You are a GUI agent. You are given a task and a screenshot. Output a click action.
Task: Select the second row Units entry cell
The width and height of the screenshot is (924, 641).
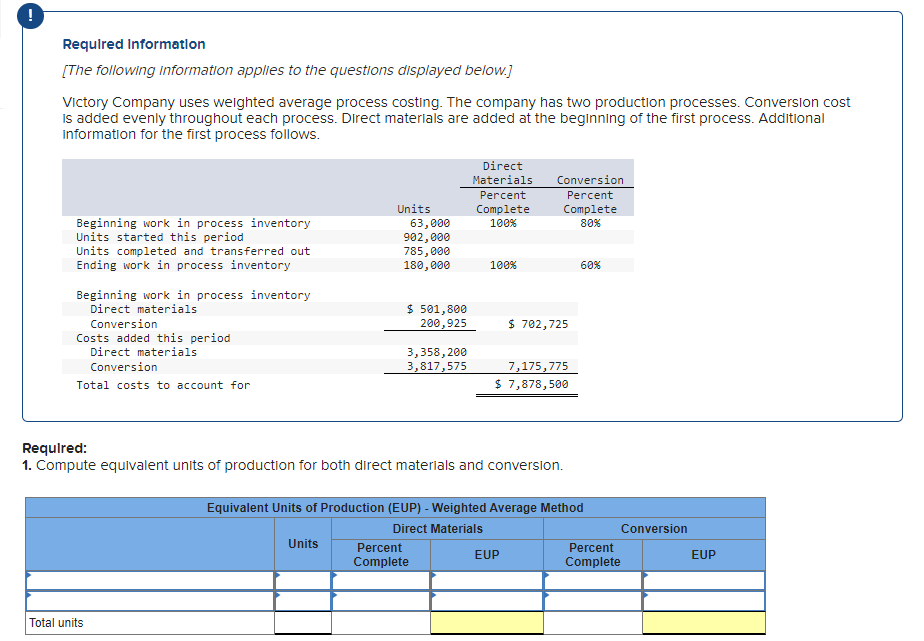click(x=304, y=599)
